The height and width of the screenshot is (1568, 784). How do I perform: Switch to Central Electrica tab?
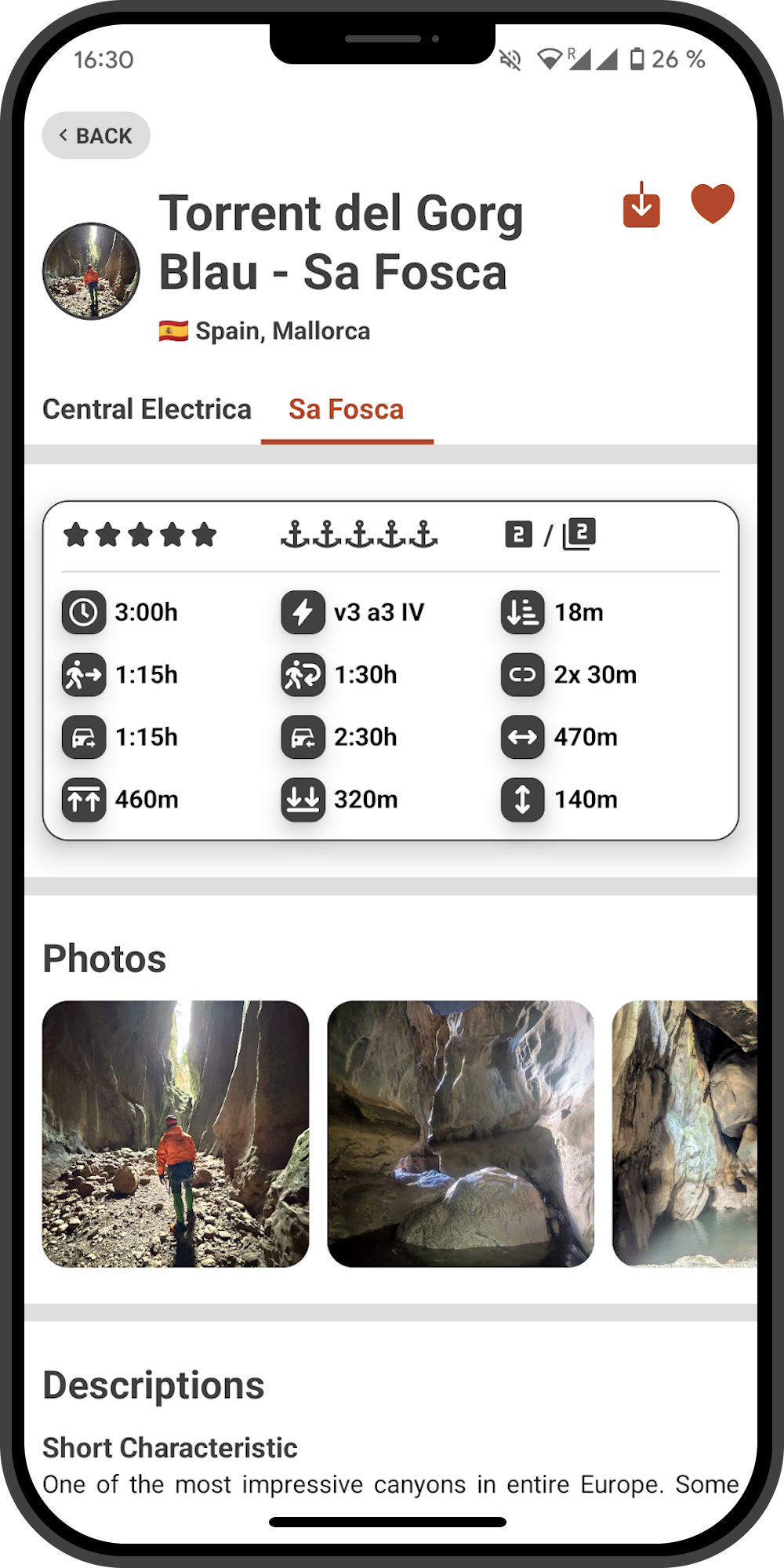pos(147,409)
